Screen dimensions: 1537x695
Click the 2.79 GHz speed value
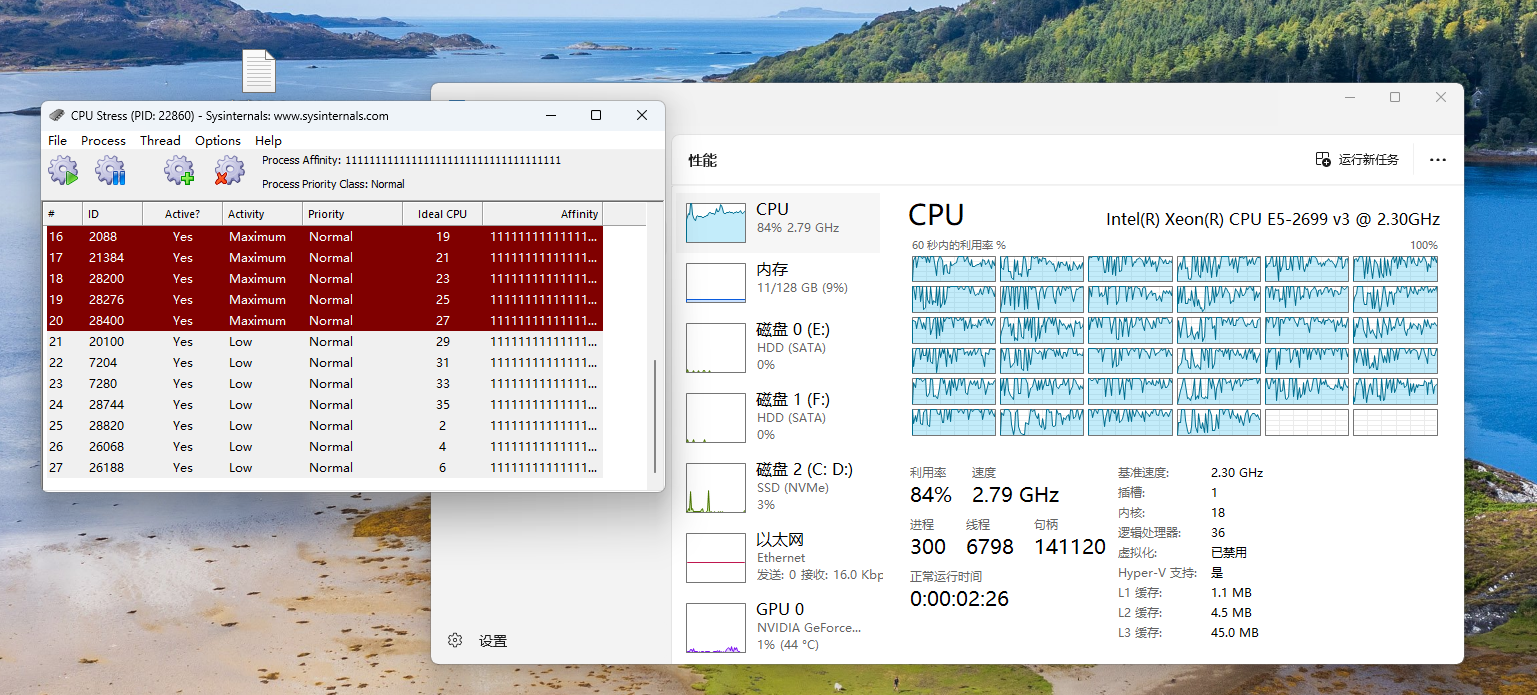pyautogui.click(x=1015, y=494)
